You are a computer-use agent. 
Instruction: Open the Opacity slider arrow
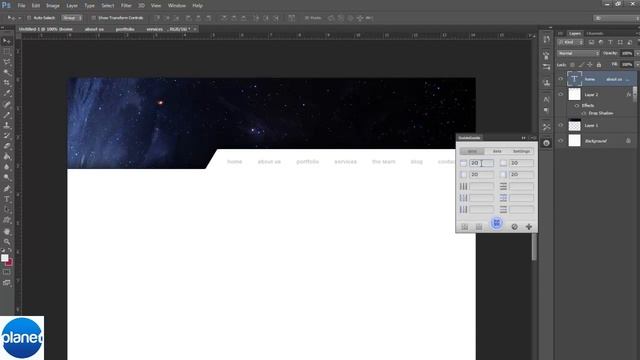(x=637, y=53)
